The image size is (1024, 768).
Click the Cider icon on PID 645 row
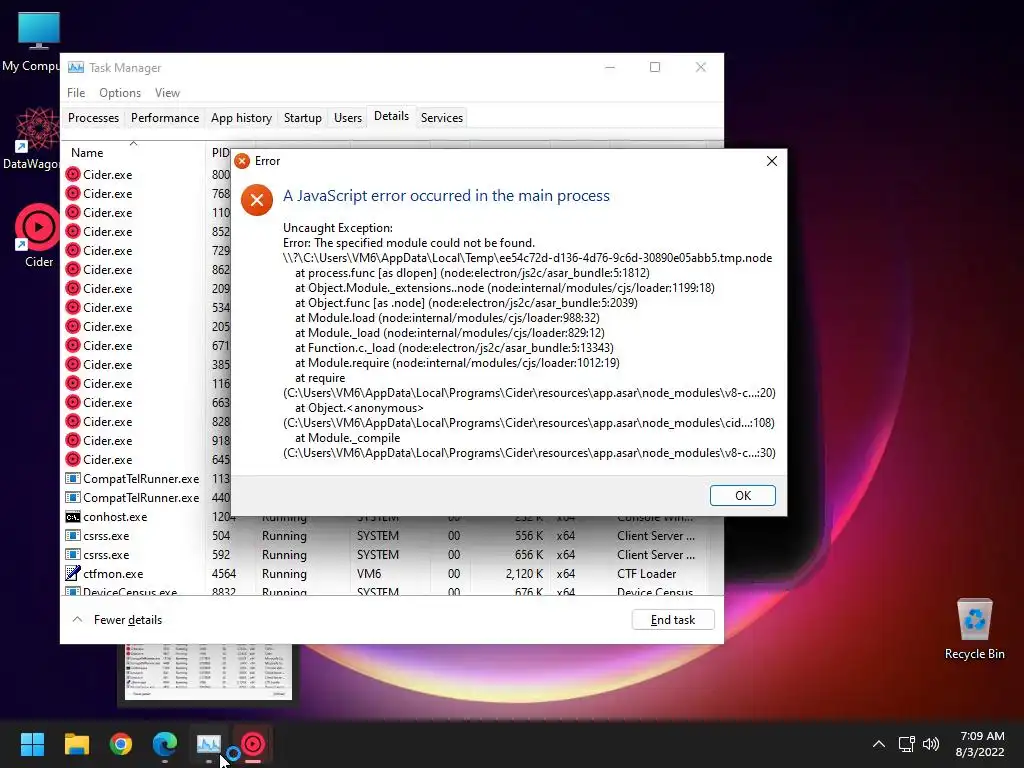coord(72,459)
